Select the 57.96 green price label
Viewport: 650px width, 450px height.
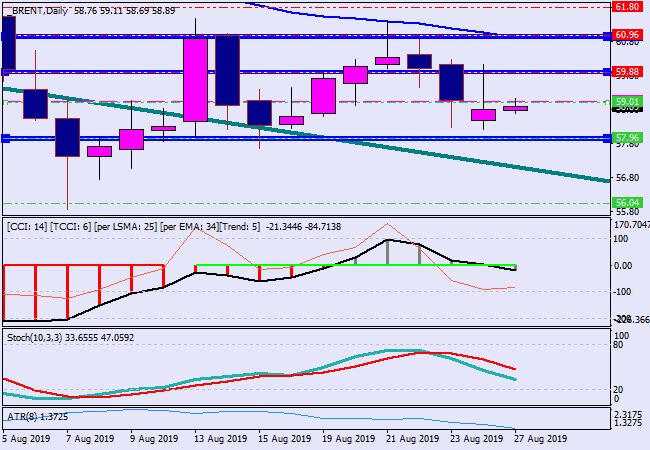coord(626,138)
